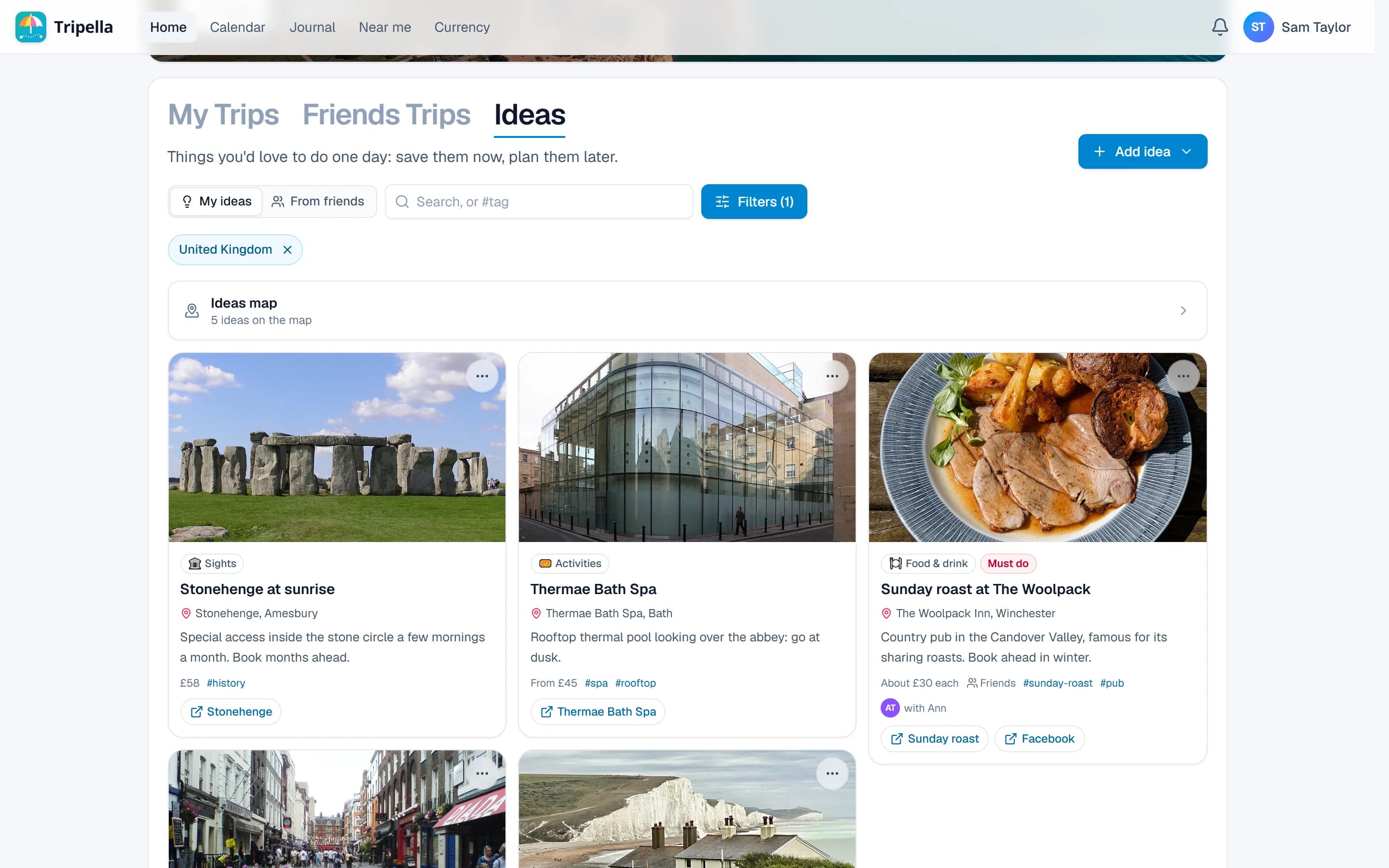Click the #sunday-roast tag
The height and width of the screenshot is (868, 1389).
tap(1057, 683)
